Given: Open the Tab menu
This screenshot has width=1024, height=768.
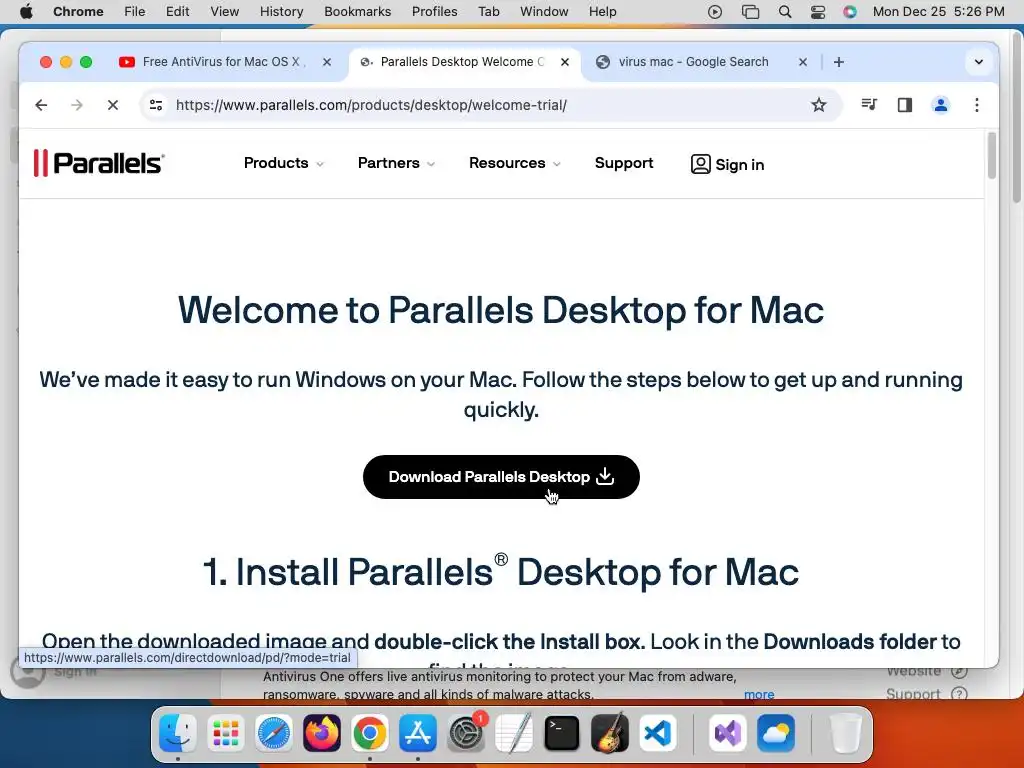Looking at the screenshot, I should click(x=488, y=12).
